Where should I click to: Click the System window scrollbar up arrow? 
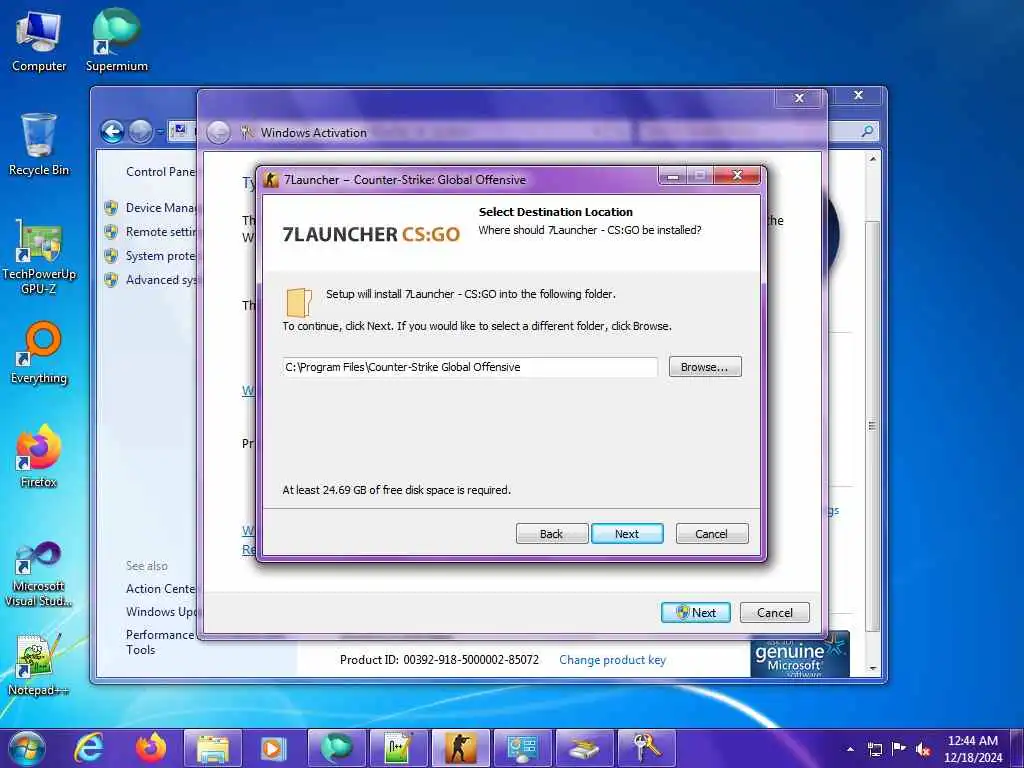coord(873,159)
